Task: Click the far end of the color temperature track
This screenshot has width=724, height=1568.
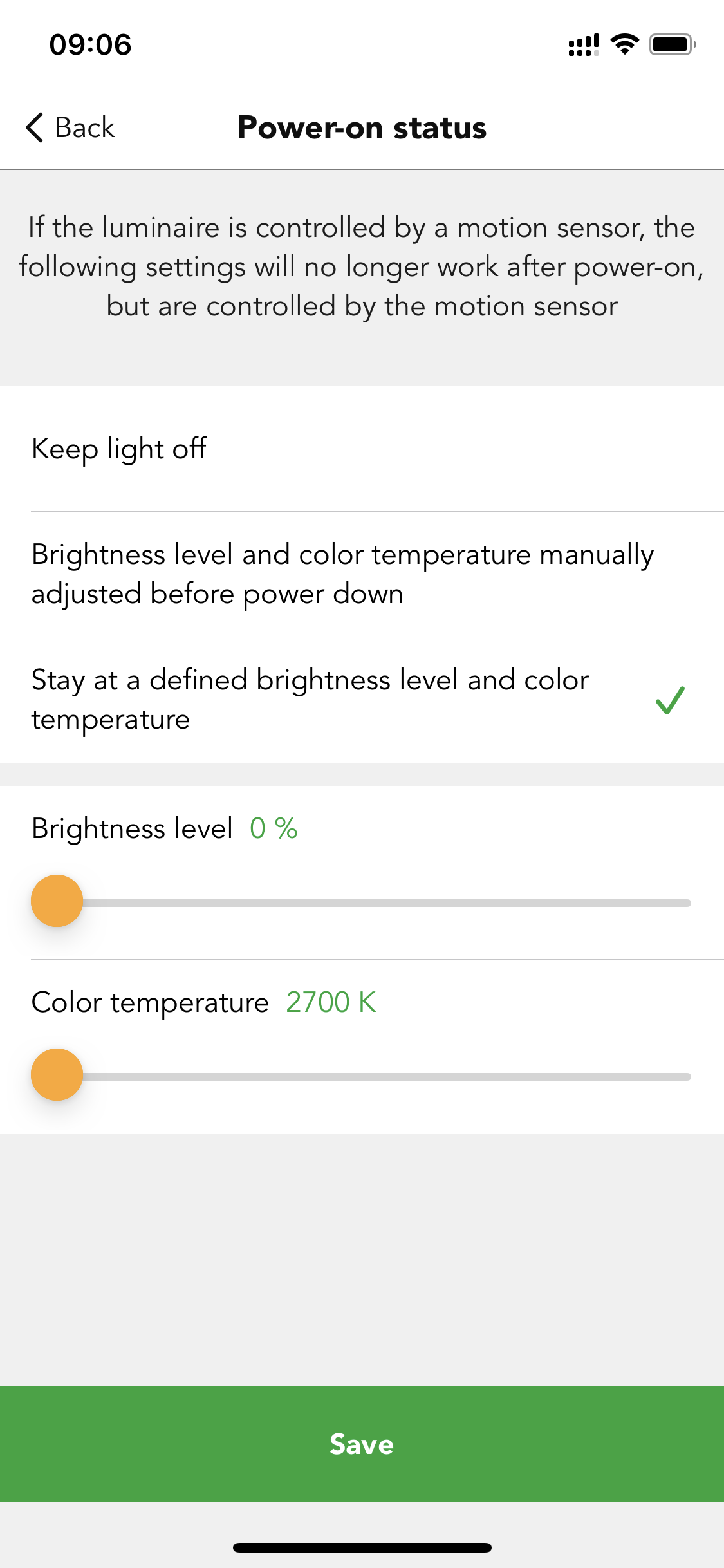Action: (x=686, y=1077)
